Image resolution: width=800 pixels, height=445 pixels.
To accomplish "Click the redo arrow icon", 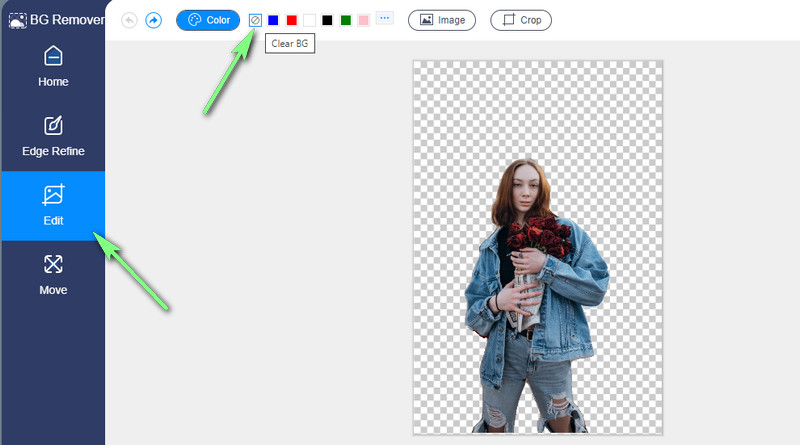I will pyautogui.click(x=153, y=20).
